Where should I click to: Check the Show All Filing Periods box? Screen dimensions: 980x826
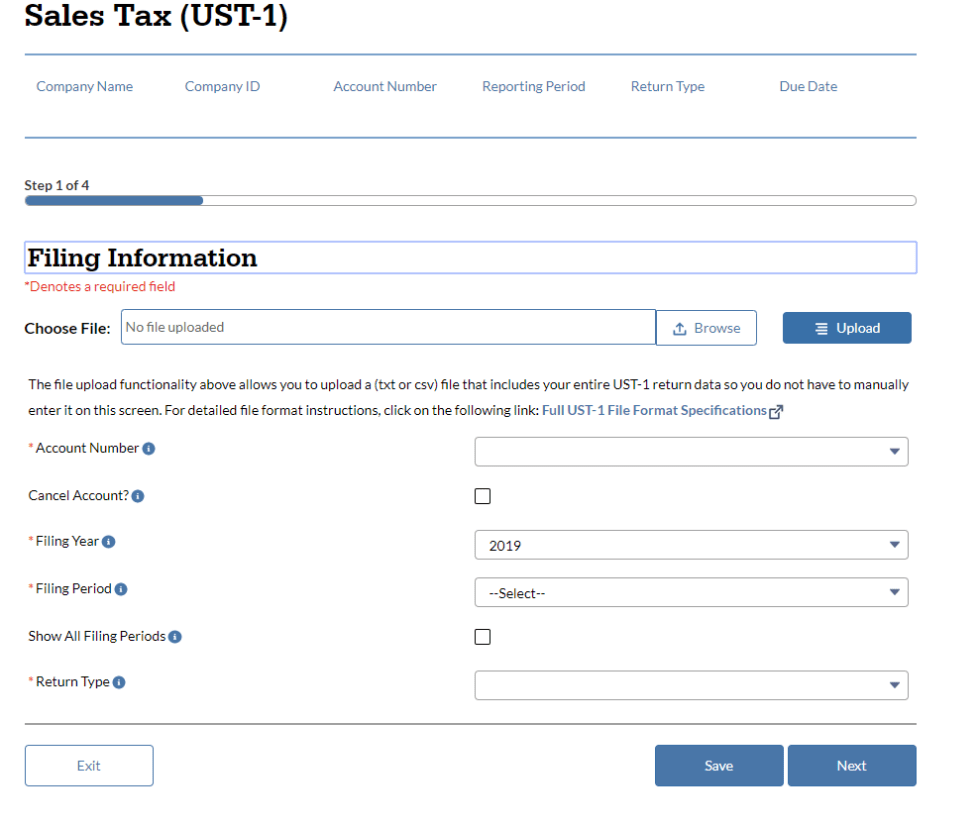[482, 636]
